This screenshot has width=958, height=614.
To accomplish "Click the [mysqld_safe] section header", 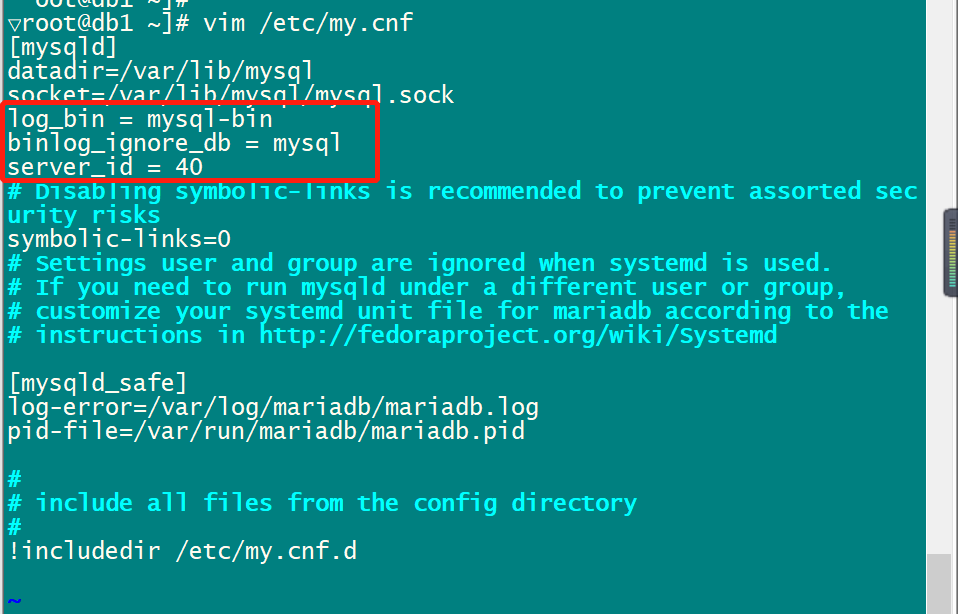I will tap(97, 383).
